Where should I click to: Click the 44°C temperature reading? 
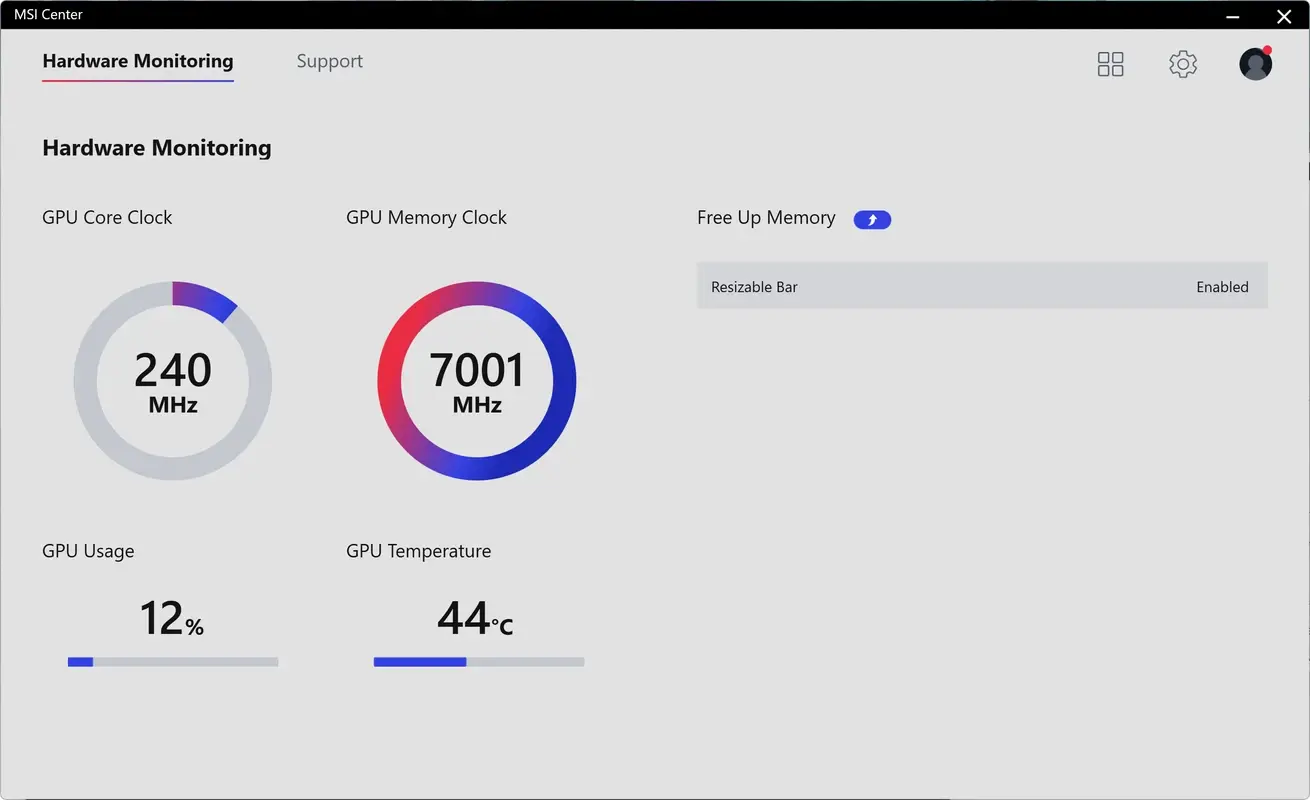click(474, 619)
